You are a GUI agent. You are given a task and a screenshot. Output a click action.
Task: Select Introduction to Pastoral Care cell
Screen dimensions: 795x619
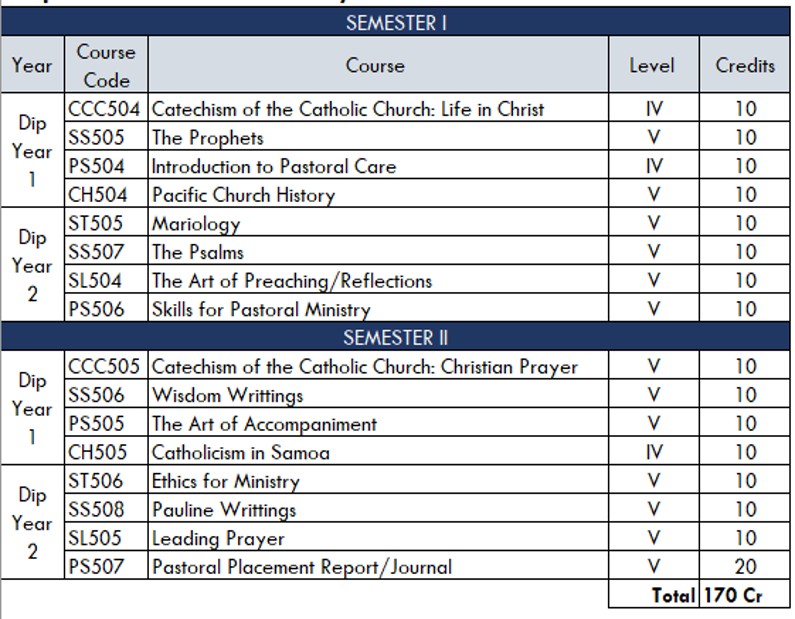pyautogui.click(x=273, y=167)
